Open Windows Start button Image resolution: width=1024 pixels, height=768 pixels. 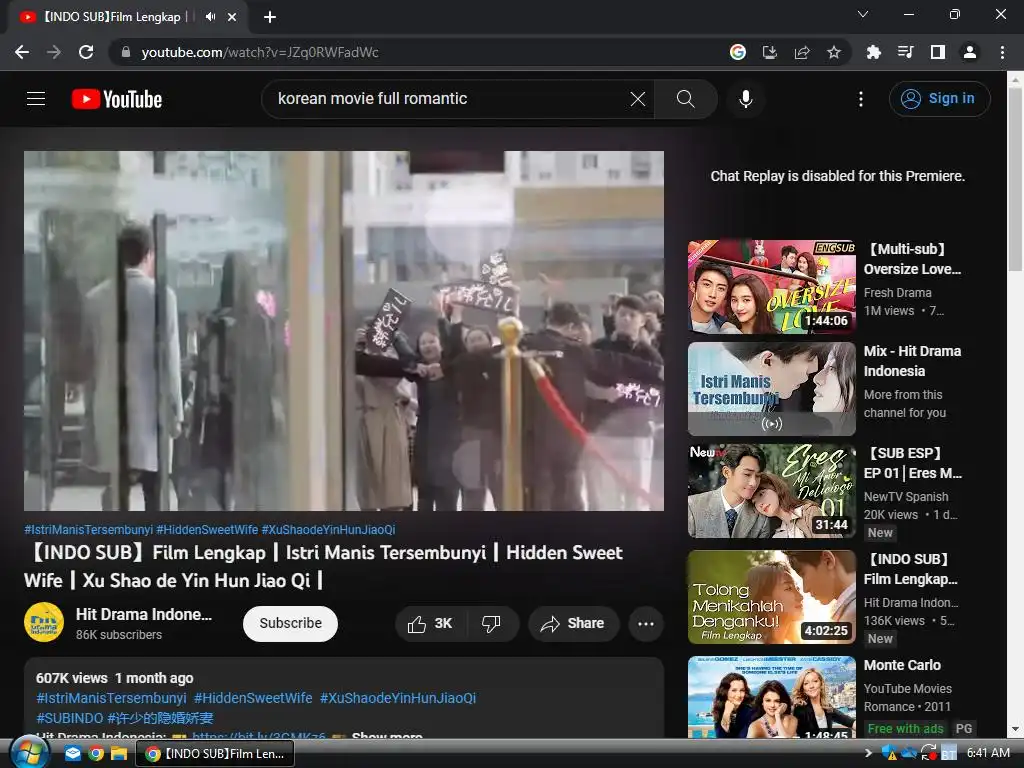pos(28,753)
